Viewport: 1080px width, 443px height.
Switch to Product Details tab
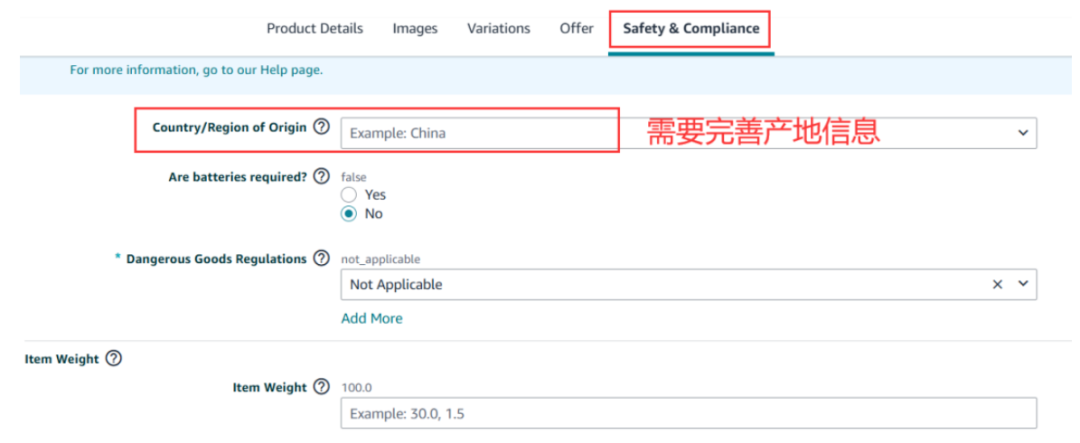point(315,29)
